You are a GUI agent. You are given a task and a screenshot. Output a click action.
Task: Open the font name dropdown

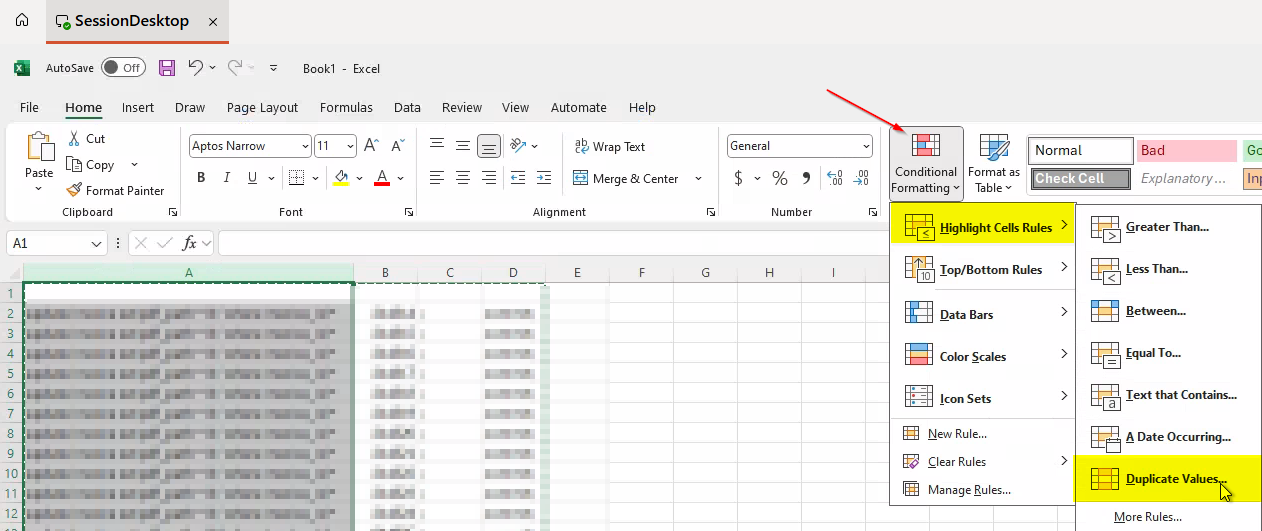point(305,146)
